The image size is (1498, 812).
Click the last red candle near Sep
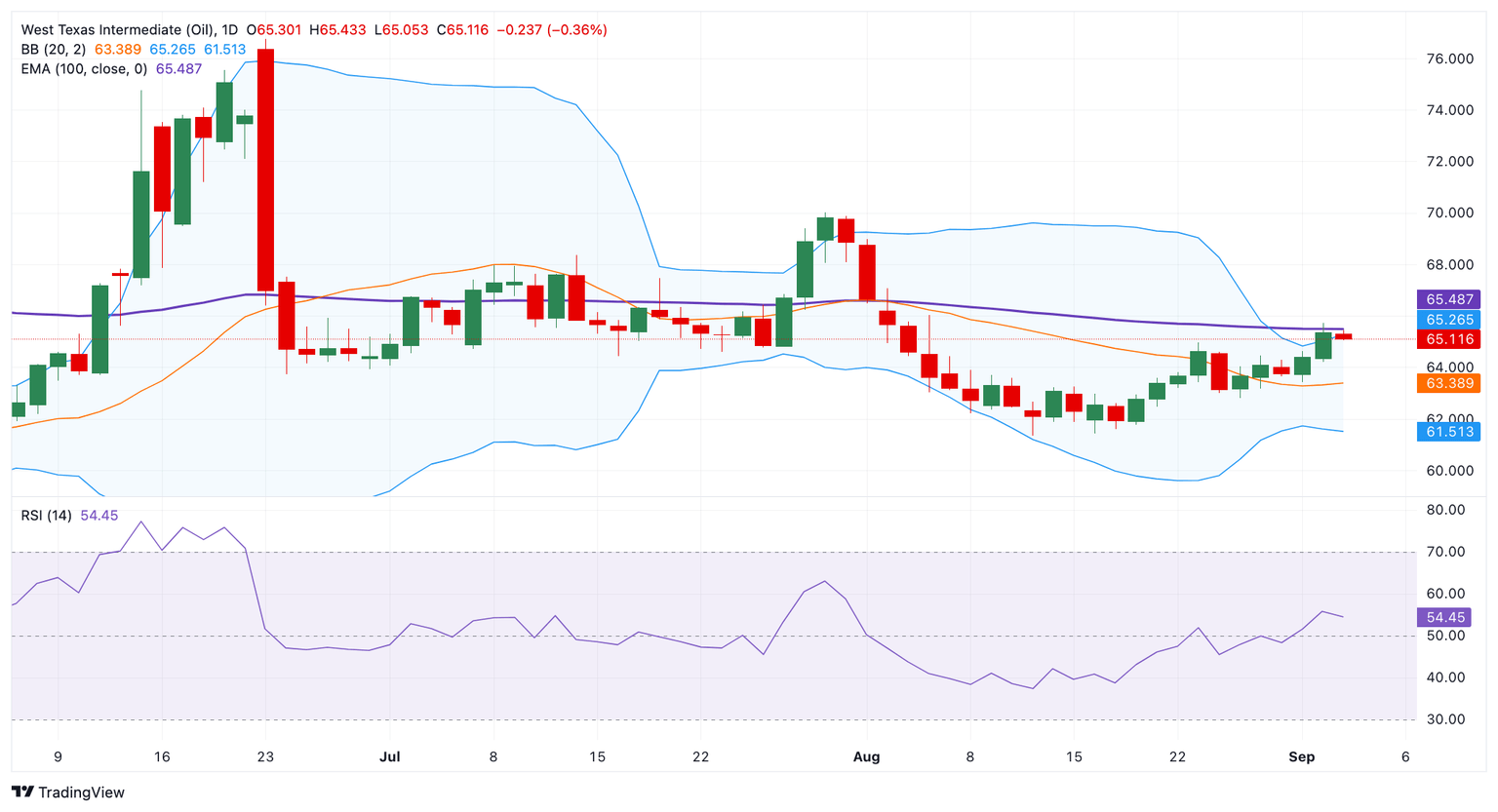point(1344,336)
